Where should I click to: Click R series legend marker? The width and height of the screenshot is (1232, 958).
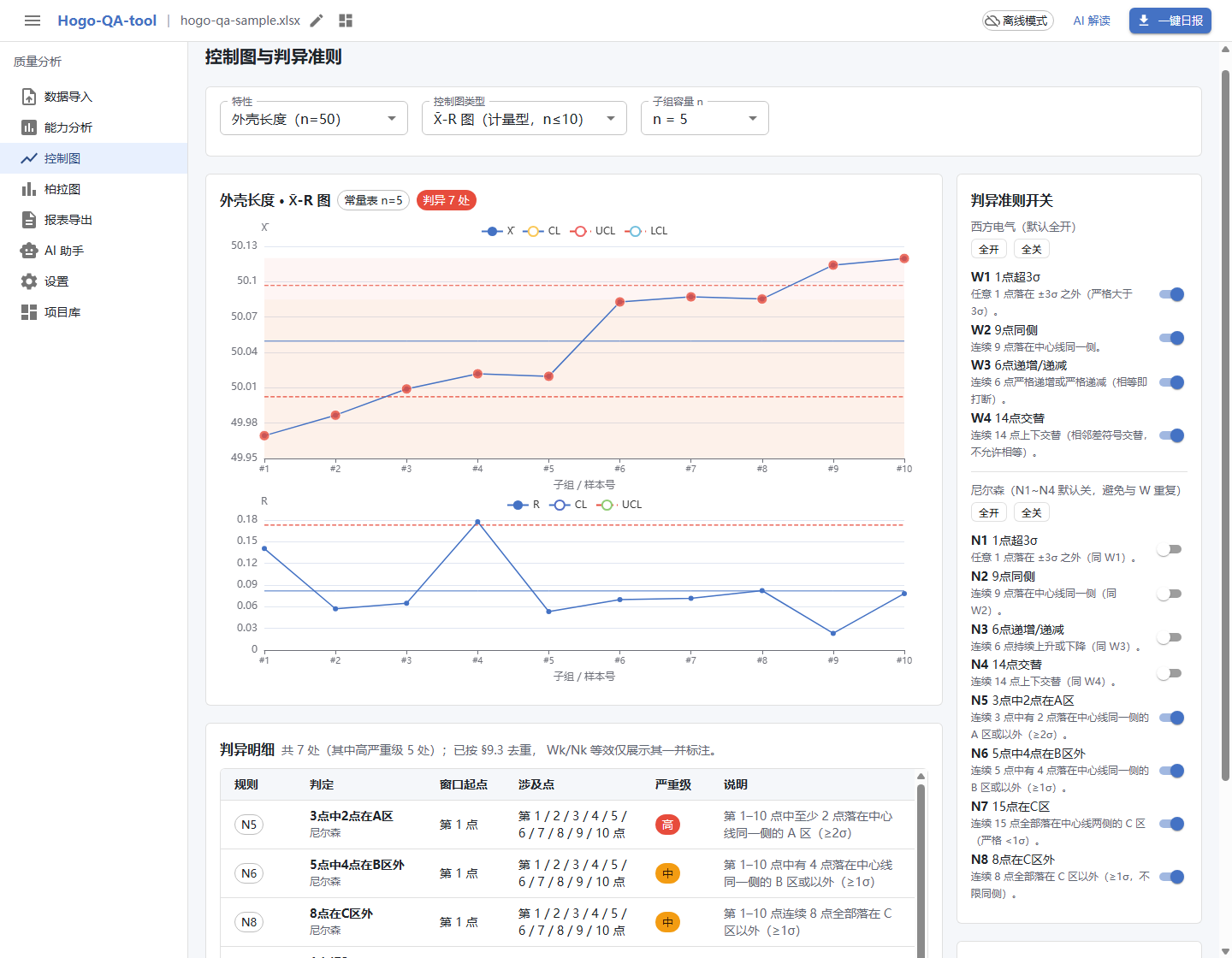click(x=518, y=505)
